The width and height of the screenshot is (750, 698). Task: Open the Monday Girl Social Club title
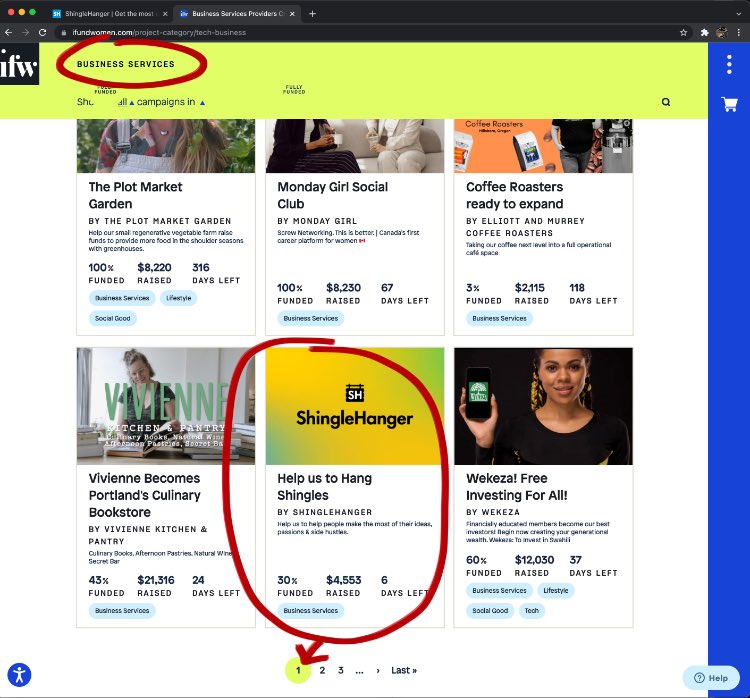coord(332,195)
